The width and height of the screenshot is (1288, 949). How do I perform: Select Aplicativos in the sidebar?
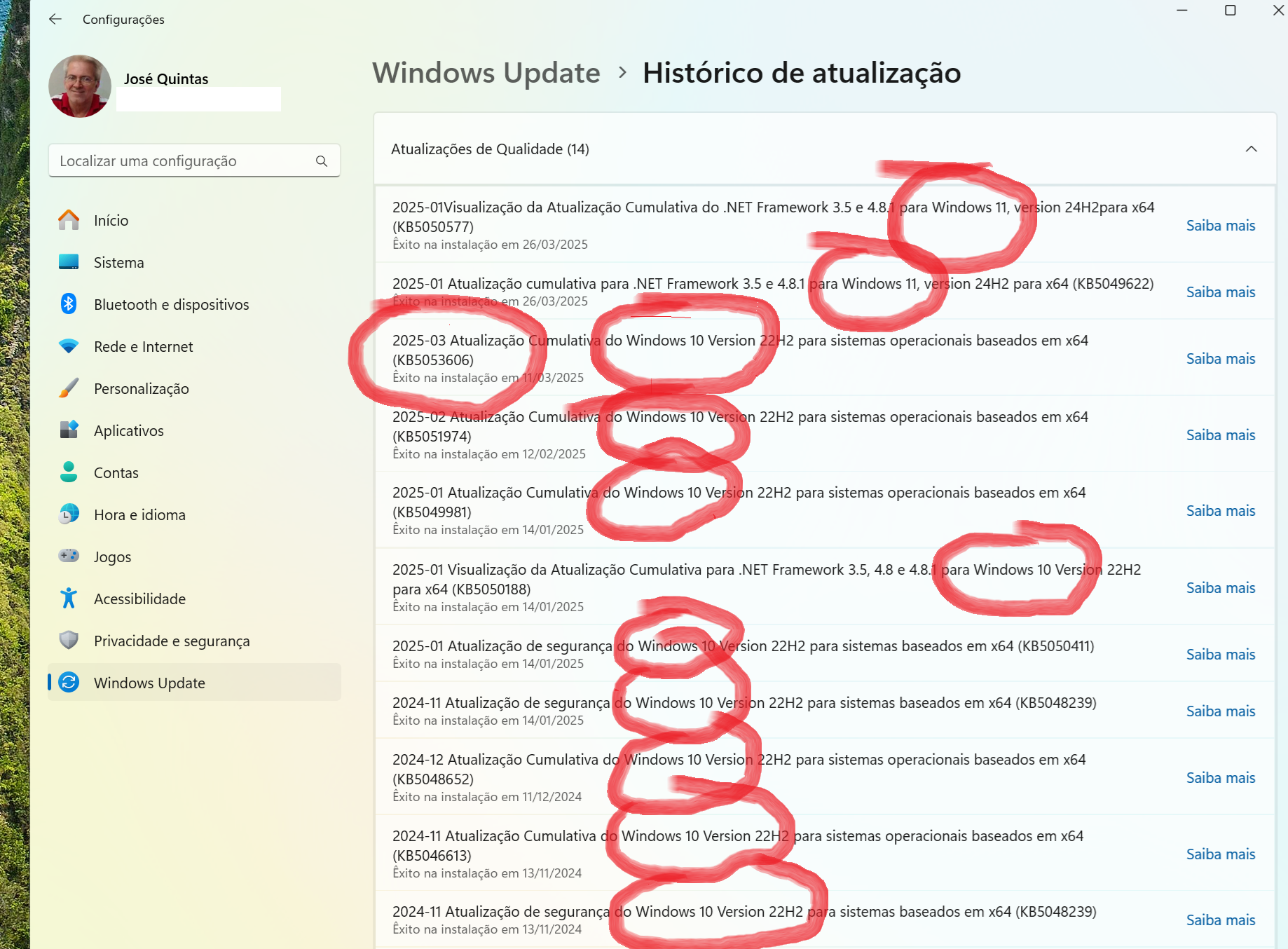pos(194,430)
